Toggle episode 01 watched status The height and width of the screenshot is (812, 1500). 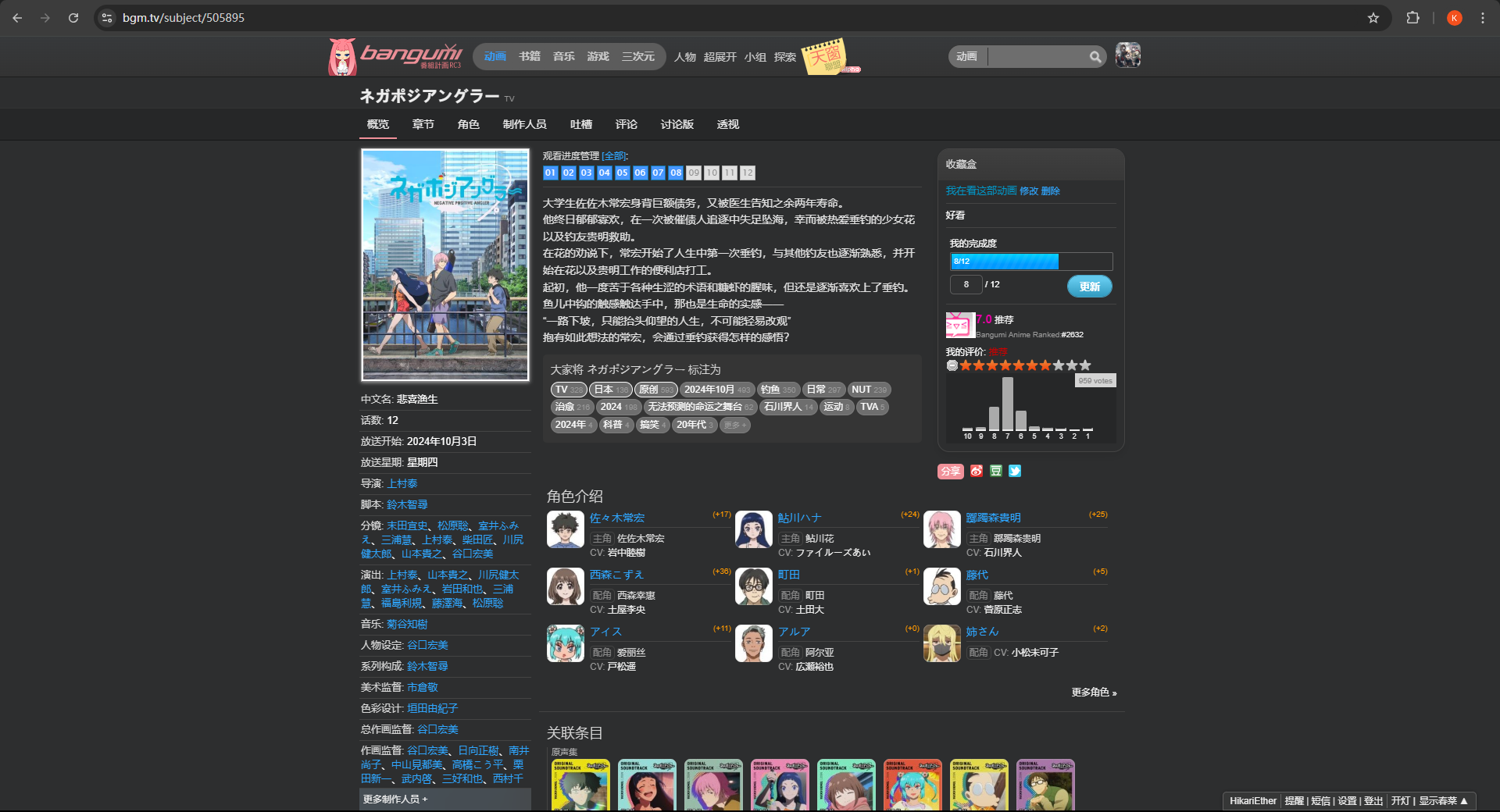[551, 173]
